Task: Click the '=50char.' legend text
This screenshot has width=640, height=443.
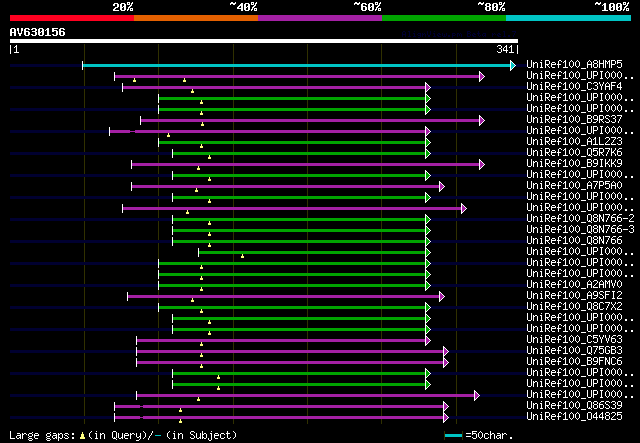Action: [489, 435]
